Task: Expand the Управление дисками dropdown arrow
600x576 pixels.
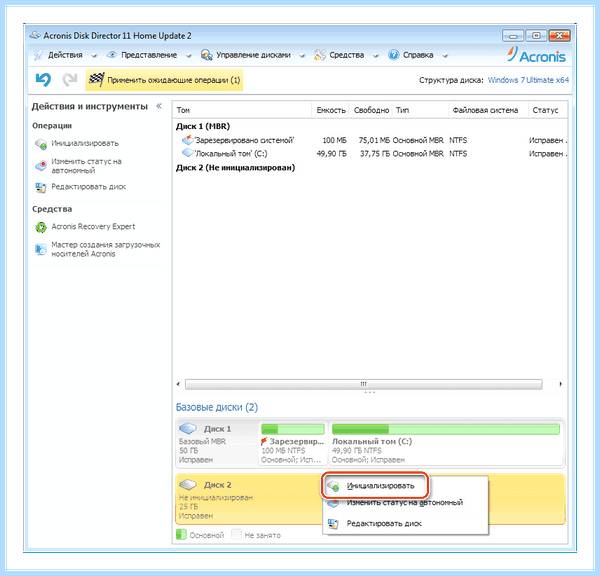Action: 302,56
